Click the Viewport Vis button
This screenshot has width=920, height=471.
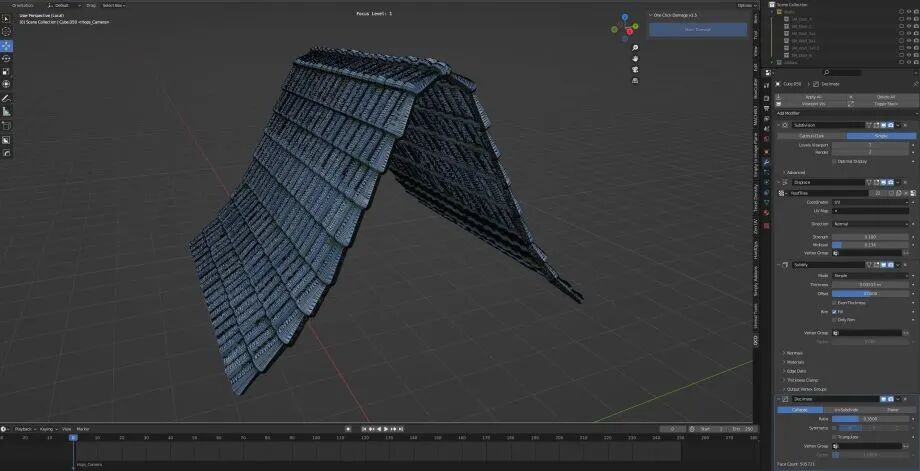click(813, 104)
